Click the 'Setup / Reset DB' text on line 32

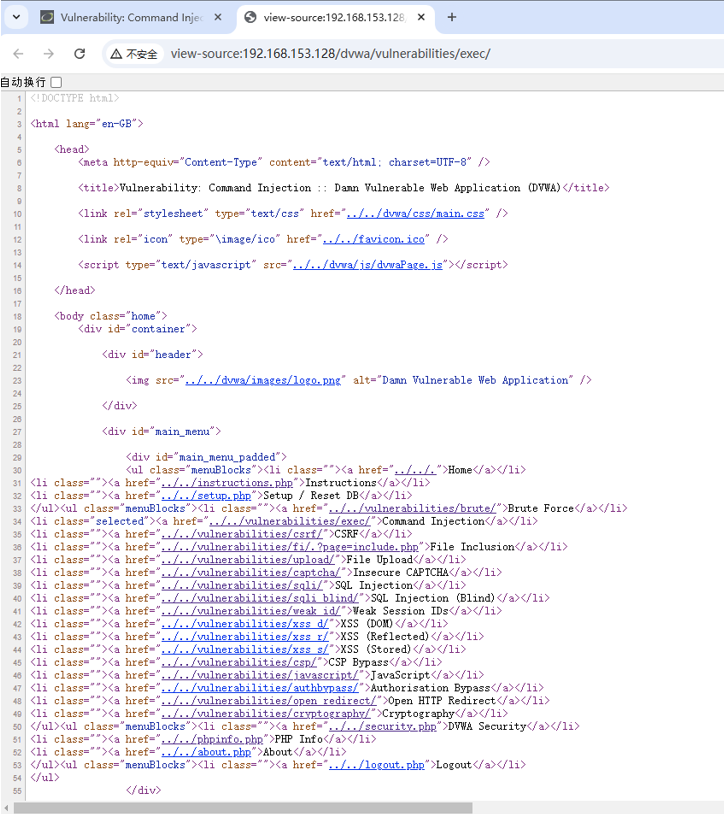(x=311, y=496)
